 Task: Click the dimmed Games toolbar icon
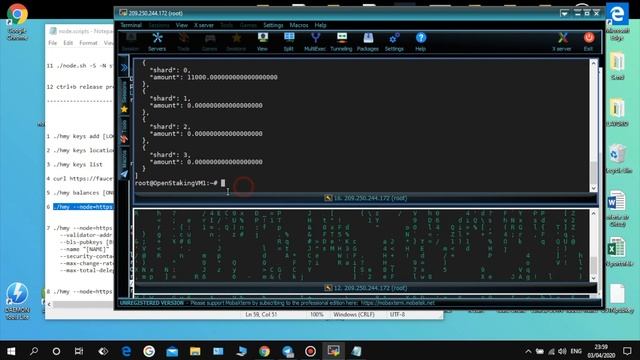pos(210,42)
